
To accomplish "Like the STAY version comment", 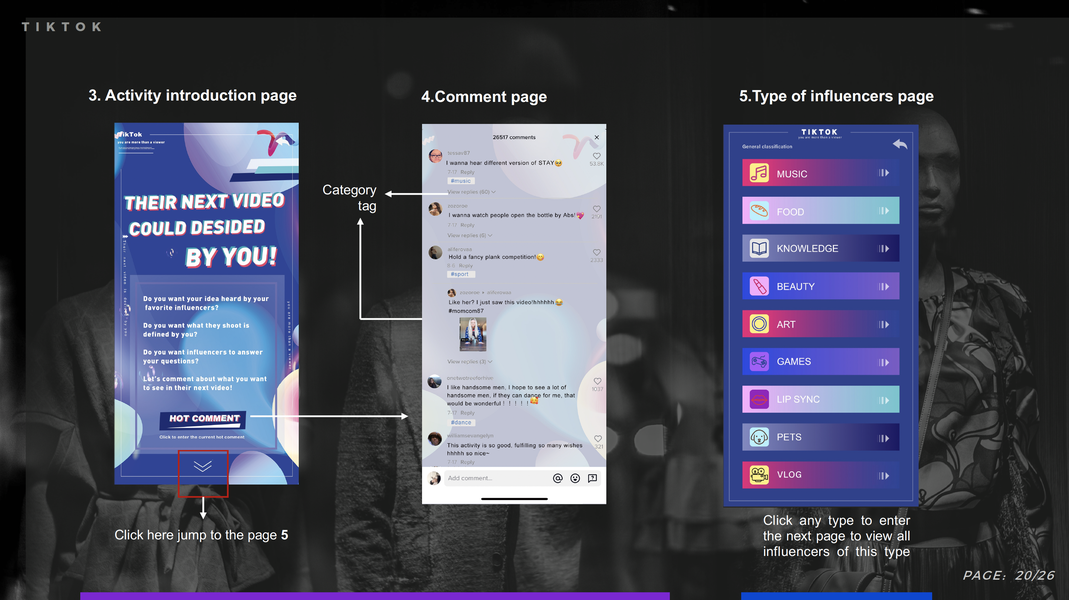I will coord(597,156).
